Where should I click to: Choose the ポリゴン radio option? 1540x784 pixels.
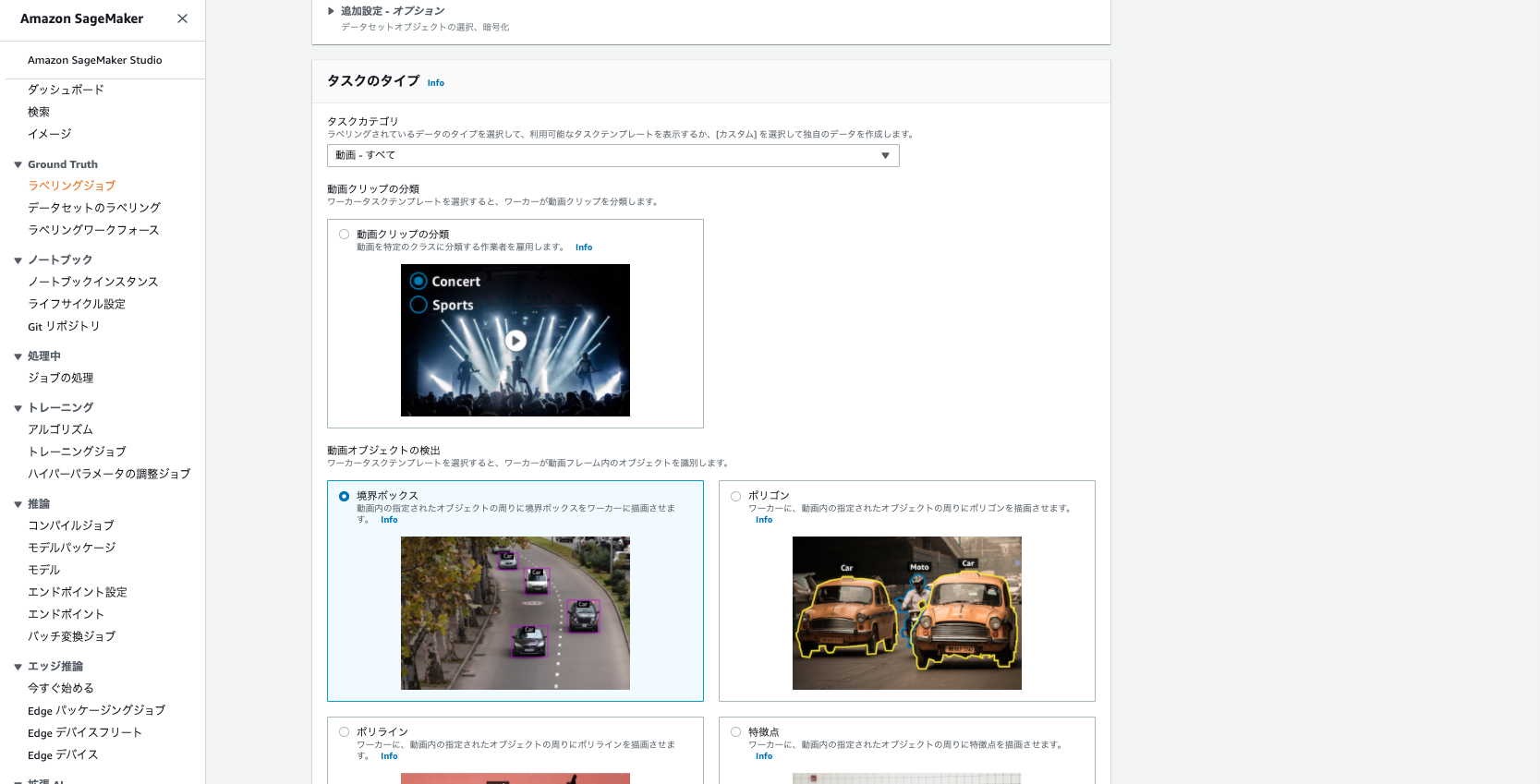(x=735, y=496)
